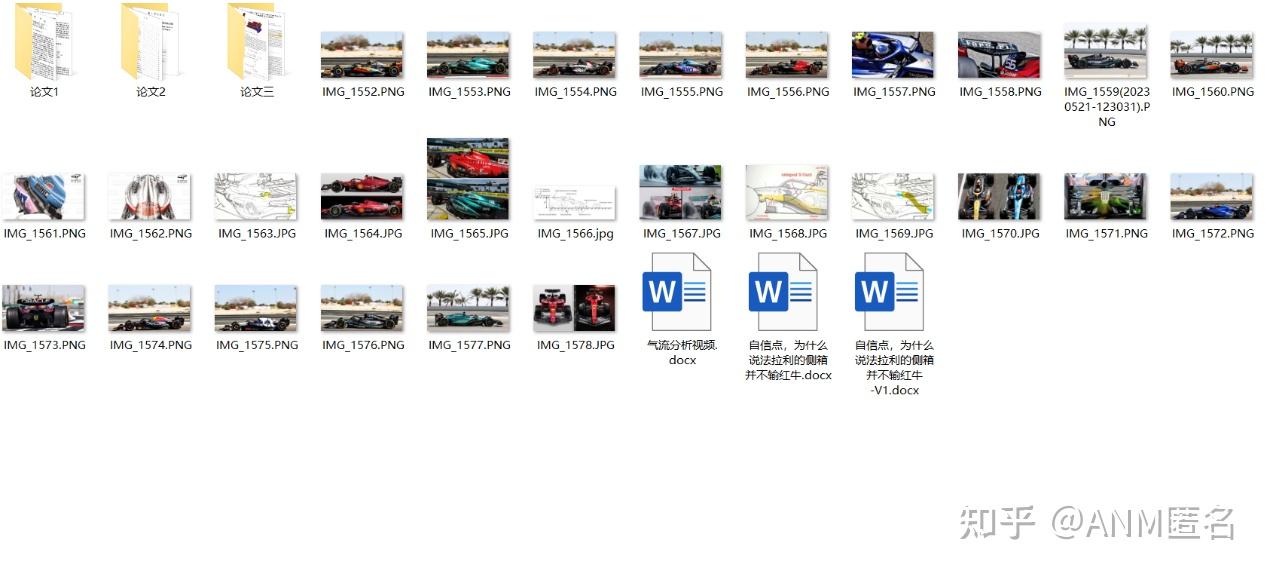Click the file name text IMG_1573.PNG
The width and height of the screenshot is (1270, 573).
coord(45,345)
